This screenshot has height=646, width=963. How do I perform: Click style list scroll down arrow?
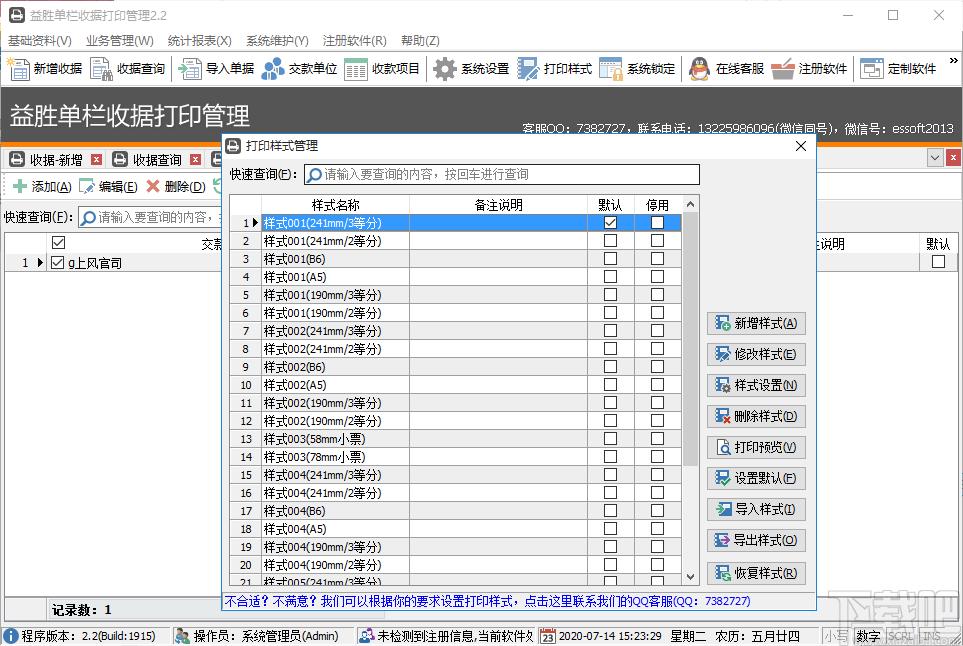690,577
